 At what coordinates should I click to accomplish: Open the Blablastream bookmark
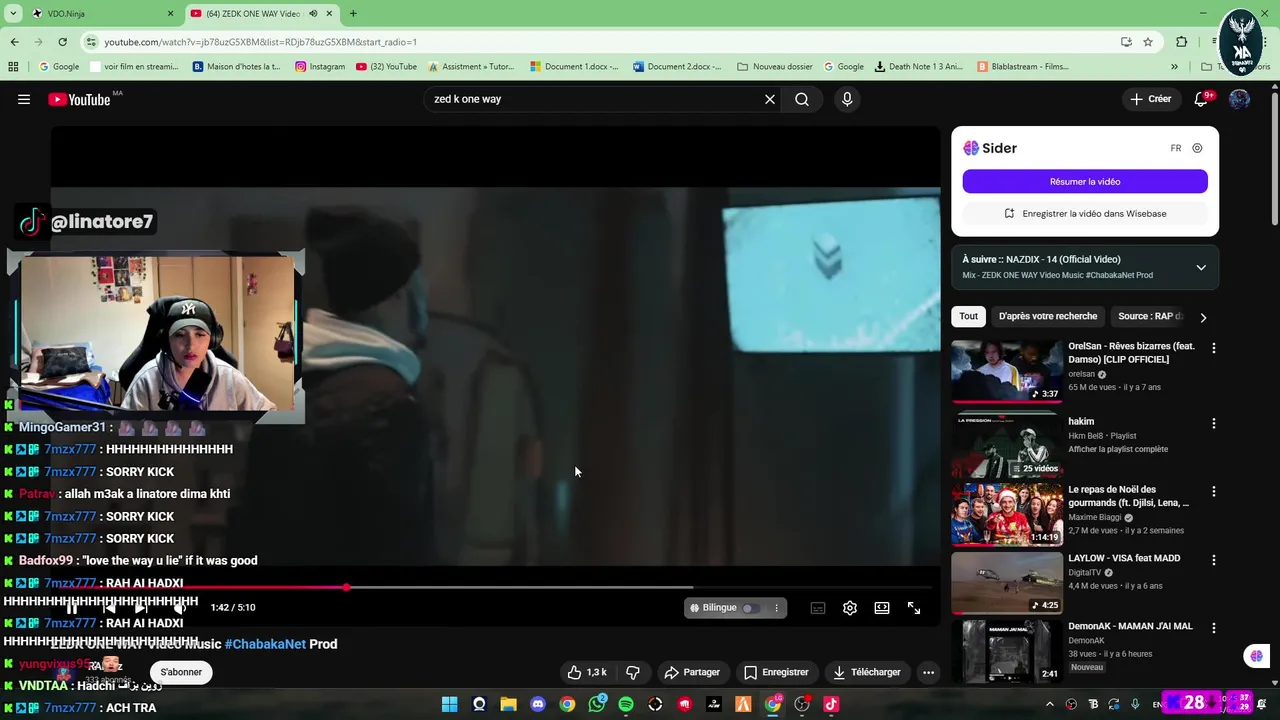pyautogui.click(x=1023, y=67)
